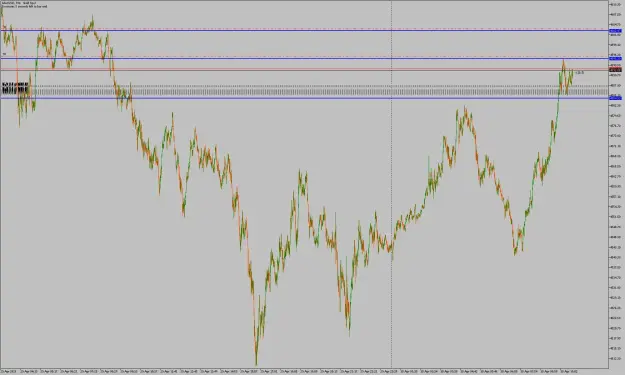Click the chart symbol title text at top-left
625x375 pixels.
coord(19,3)
